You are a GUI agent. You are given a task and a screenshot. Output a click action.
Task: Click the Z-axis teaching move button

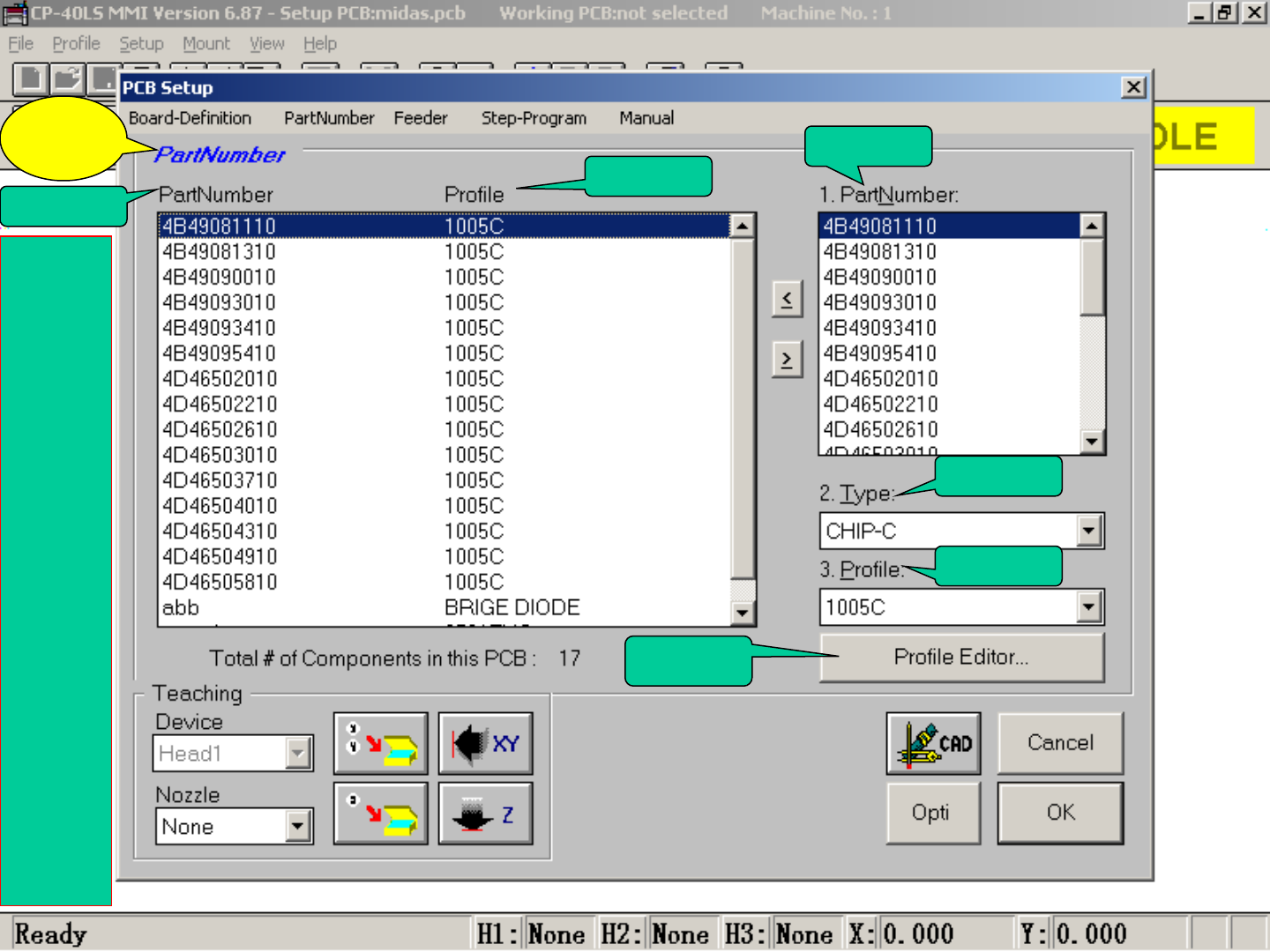point(485,814)
